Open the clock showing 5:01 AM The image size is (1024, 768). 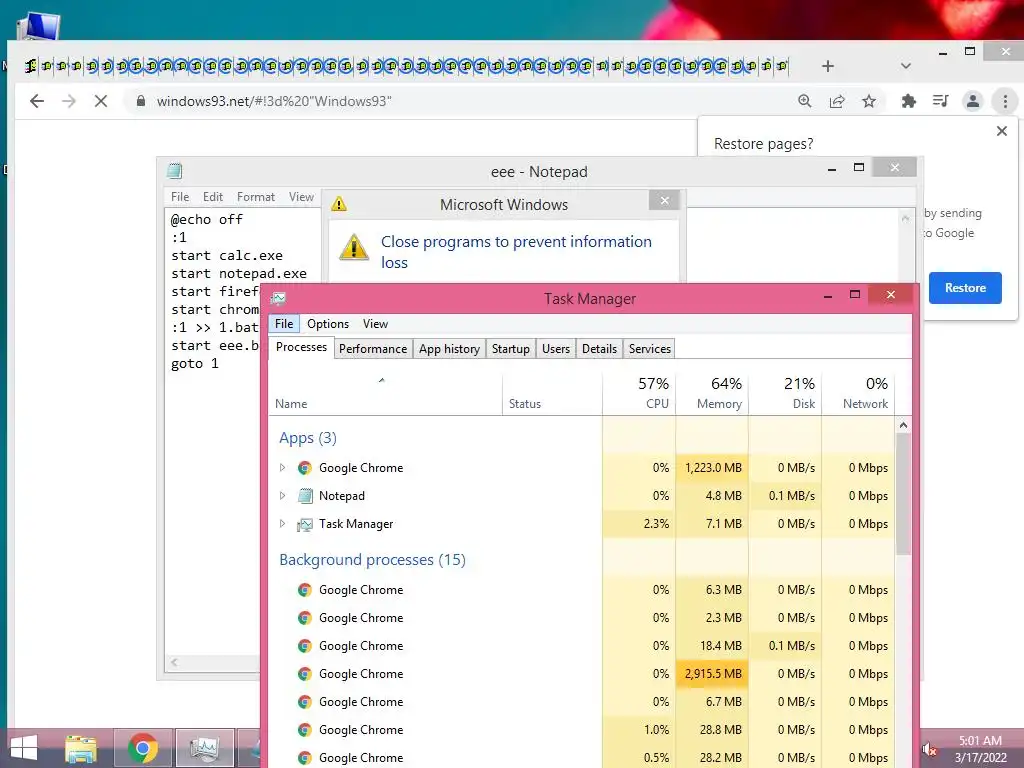[981, 749]
